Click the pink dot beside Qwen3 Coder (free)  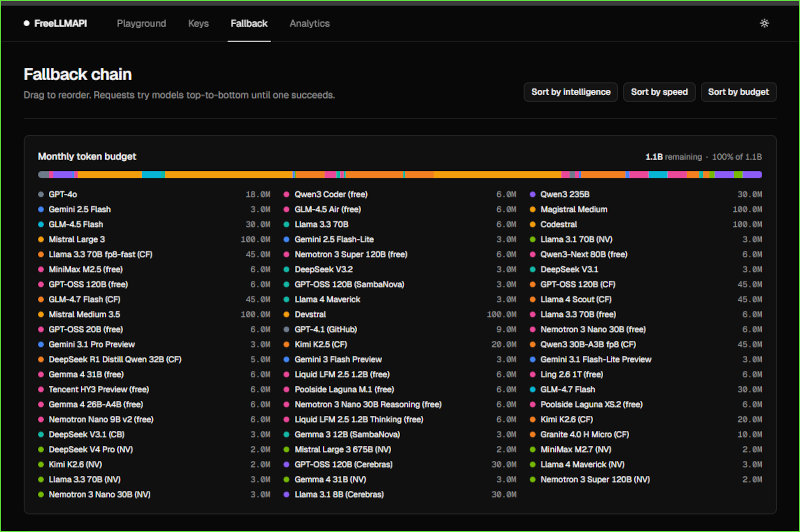[286, 194]
